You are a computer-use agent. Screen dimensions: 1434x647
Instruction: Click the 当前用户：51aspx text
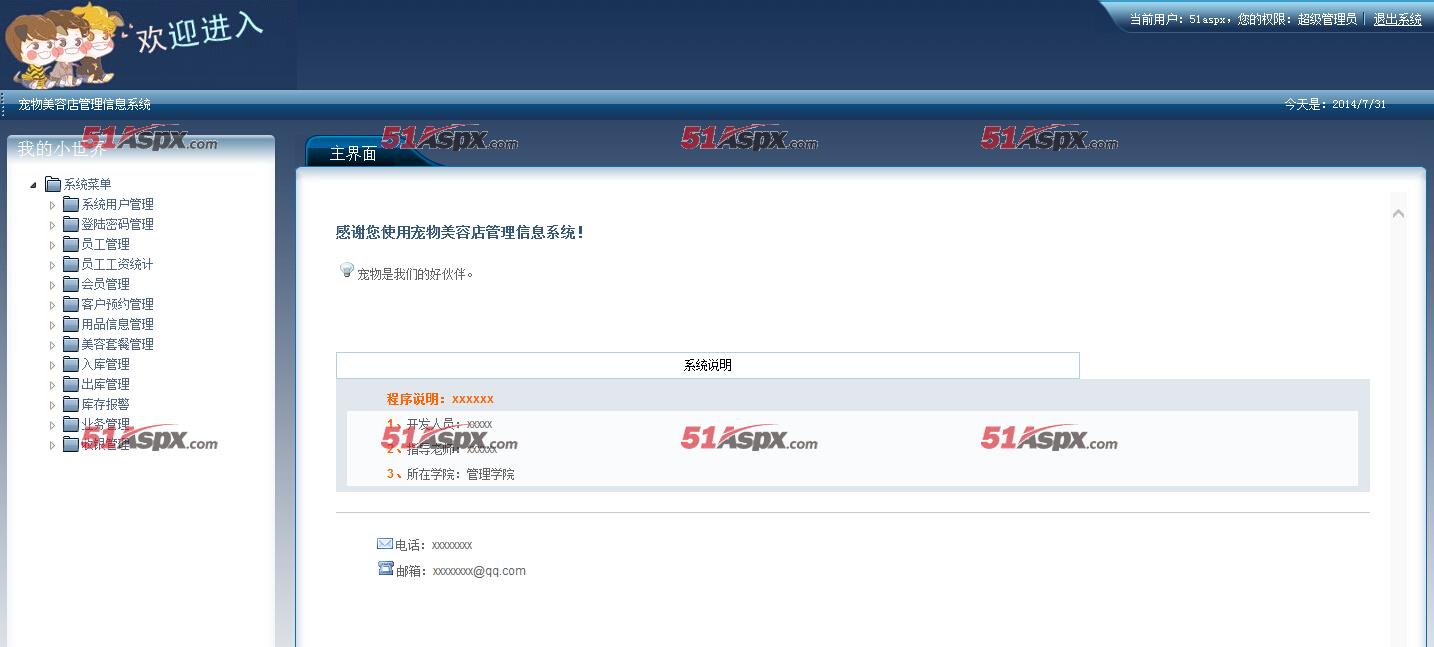coord(1179,19)
